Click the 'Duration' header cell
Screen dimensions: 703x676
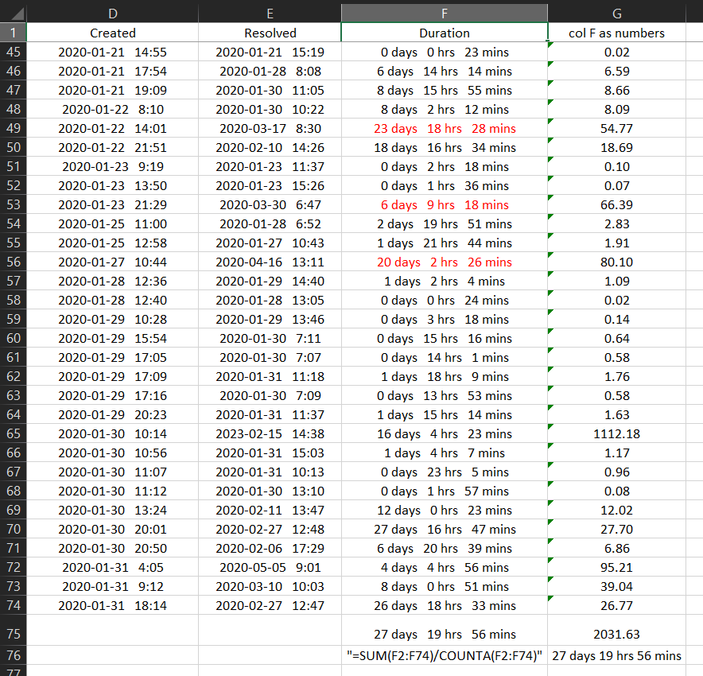(x=444, y=33)
